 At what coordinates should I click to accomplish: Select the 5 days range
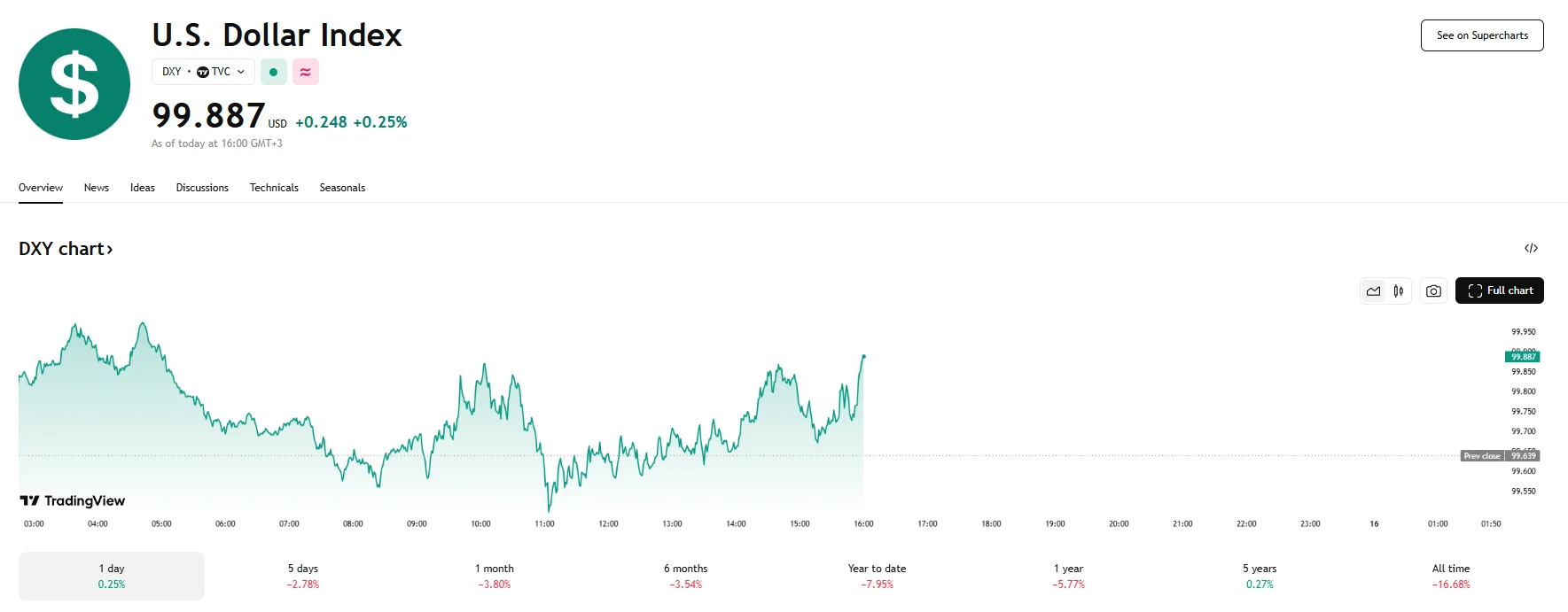tap(303, 576)
